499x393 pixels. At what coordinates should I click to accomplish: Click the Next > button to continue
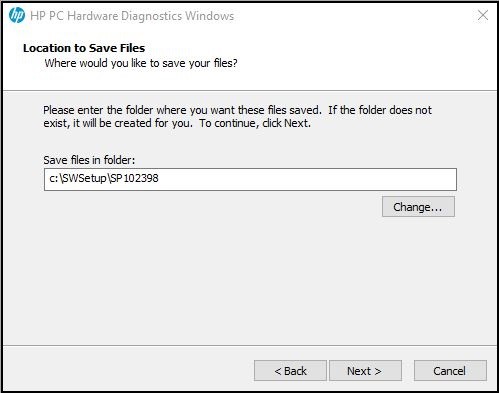click(365, 370)
